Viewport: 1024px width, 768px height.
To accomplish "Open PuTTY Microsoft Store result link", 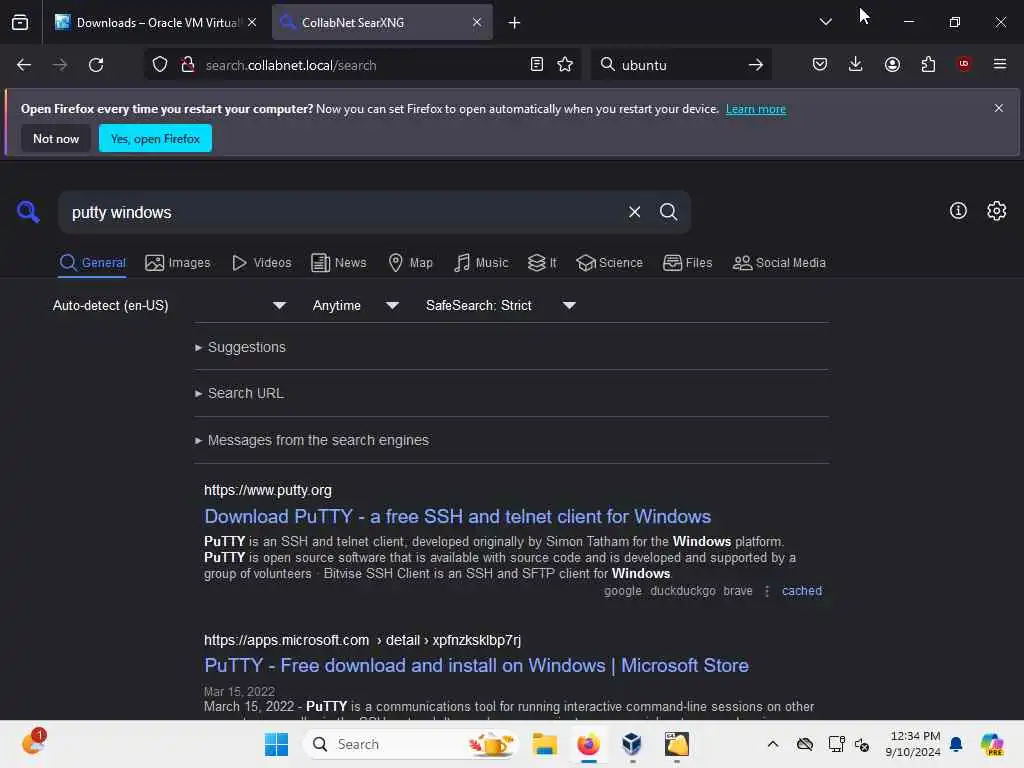I will (x=476, y=665).
